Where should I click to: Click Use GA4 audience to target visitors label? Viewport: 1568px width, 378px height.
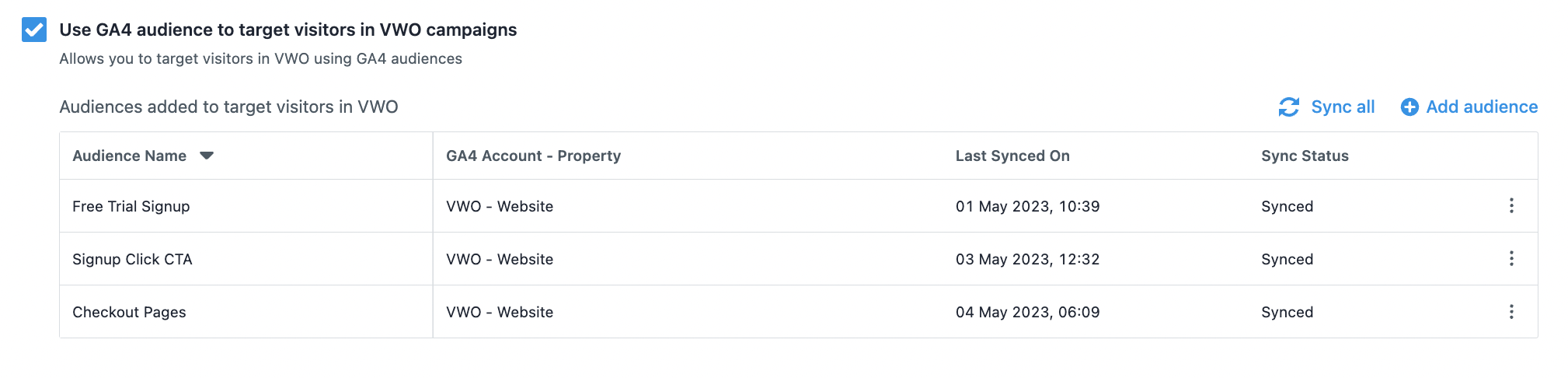pos(288,30)
